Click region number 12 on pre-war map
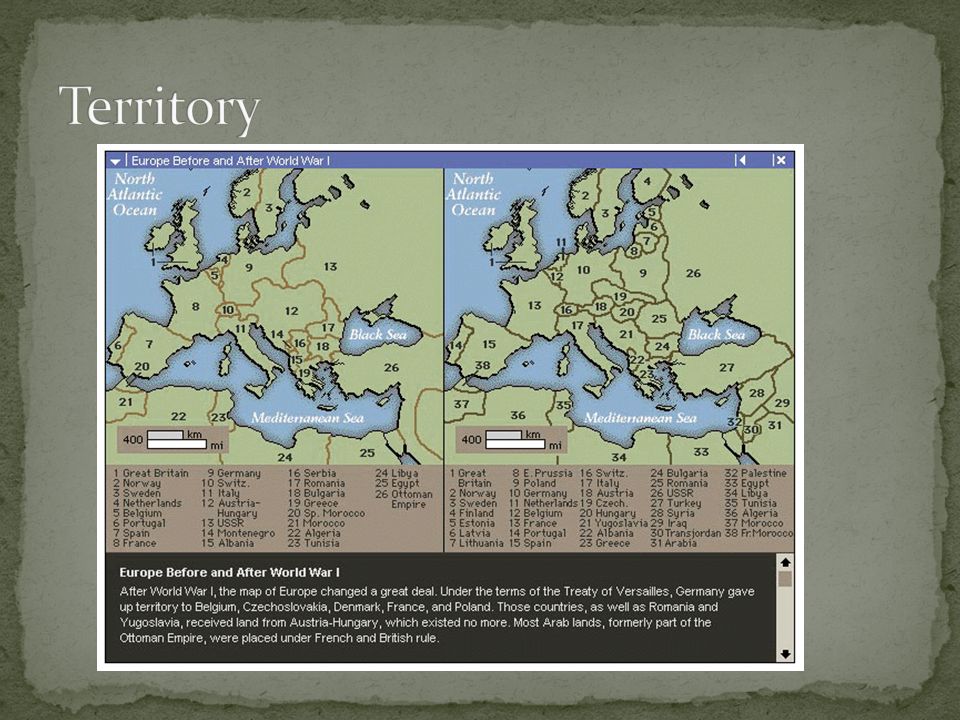Screen dimensions: 960x720 pyautogui.click(x=291, y=311)
